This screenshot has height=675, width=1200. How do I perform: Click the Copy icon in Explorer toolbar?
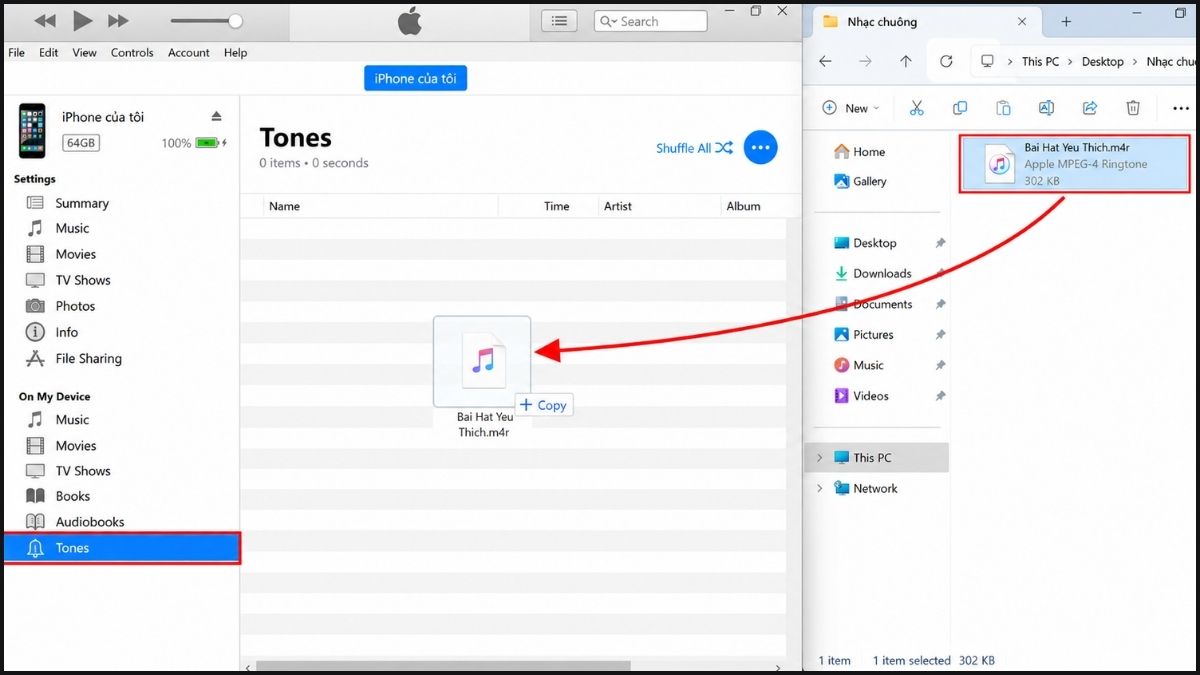coord(960,108)
